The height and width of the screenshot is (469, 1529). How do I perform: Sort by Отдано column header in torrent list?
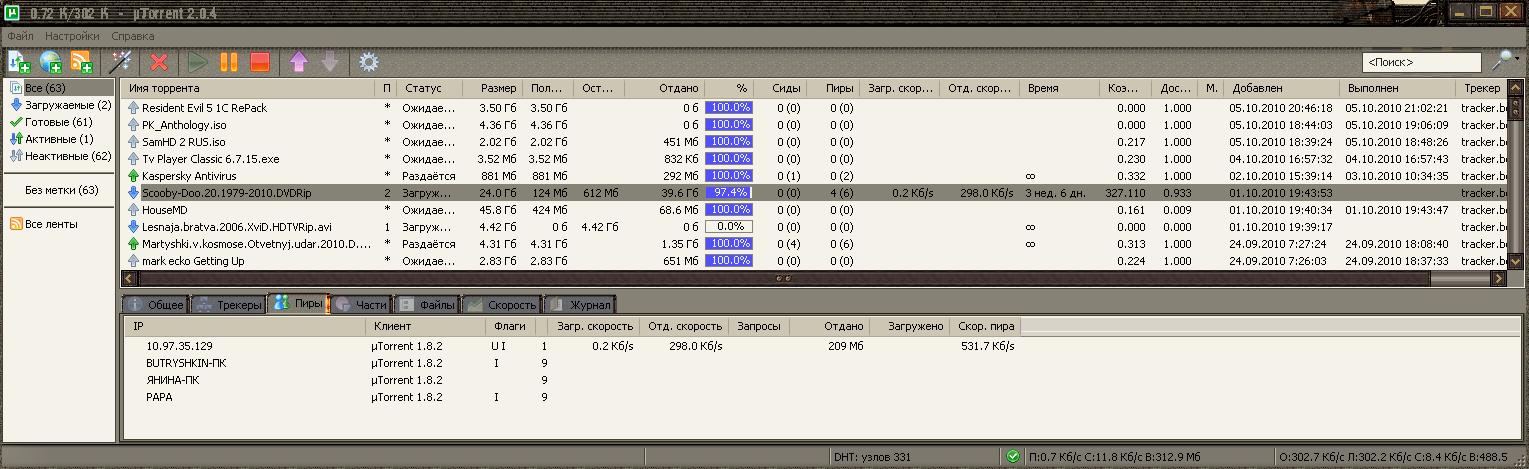click(x=664, y=88)
